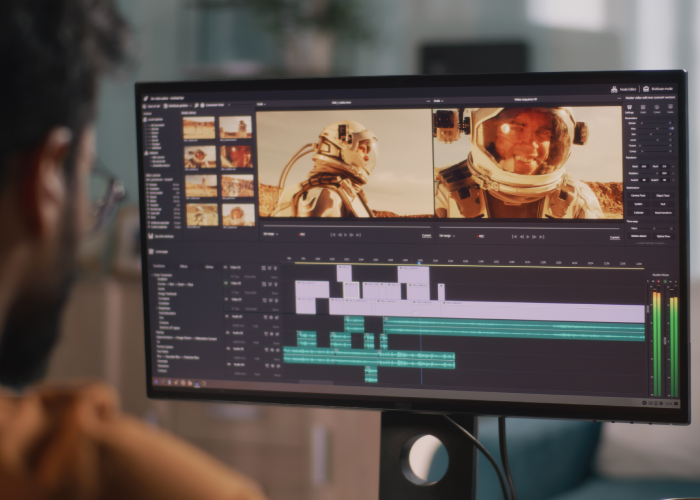
Task: Click Current link under left viewer
Action: pyautogui.click(x=426, y=236)
